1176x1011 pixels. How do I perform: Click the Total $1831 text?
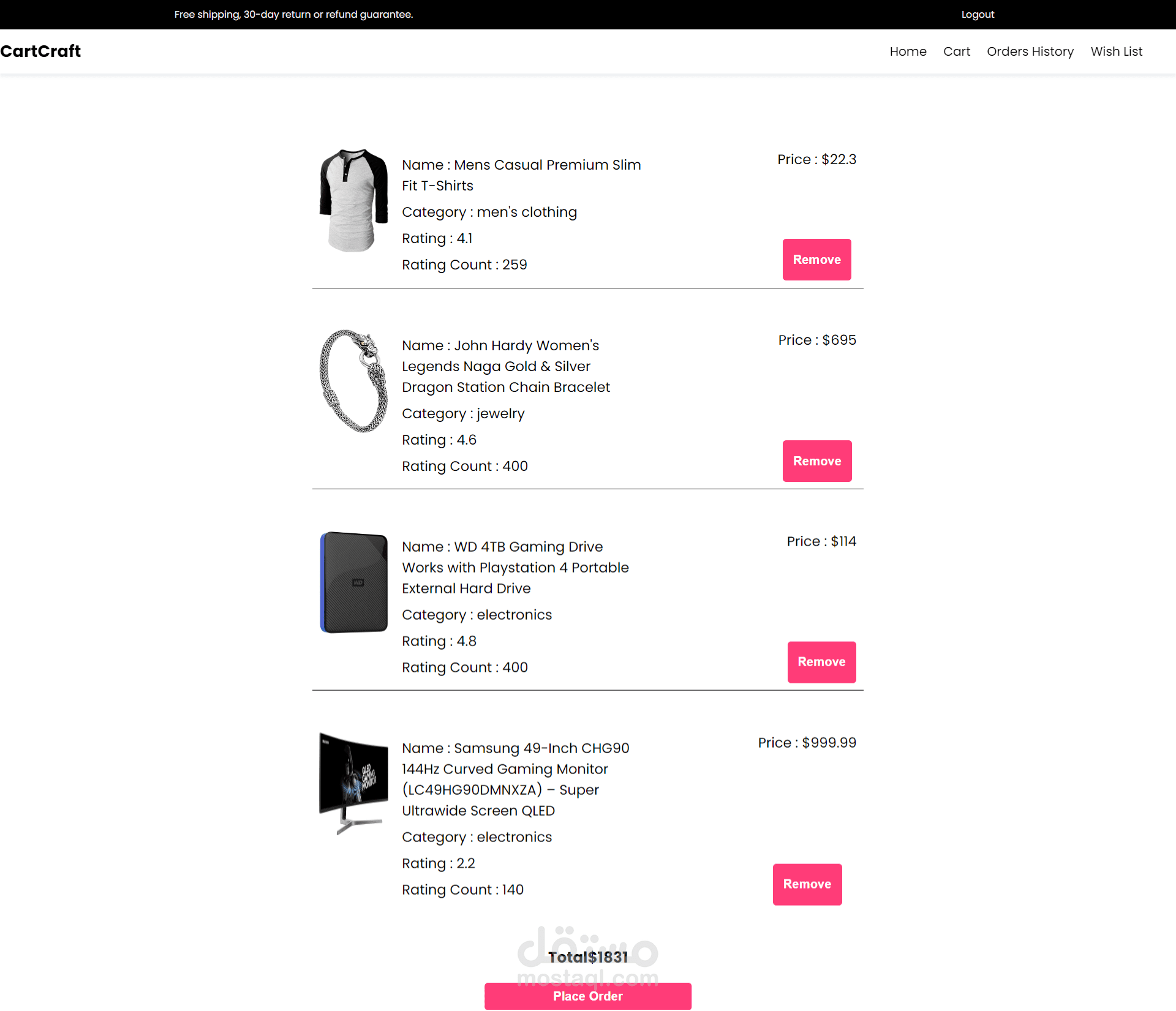point(587,957)
